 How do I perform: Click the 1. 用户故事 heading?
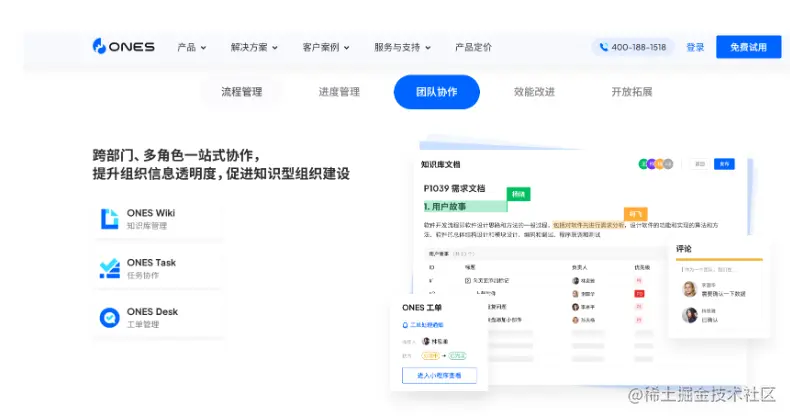pos(445,206)
